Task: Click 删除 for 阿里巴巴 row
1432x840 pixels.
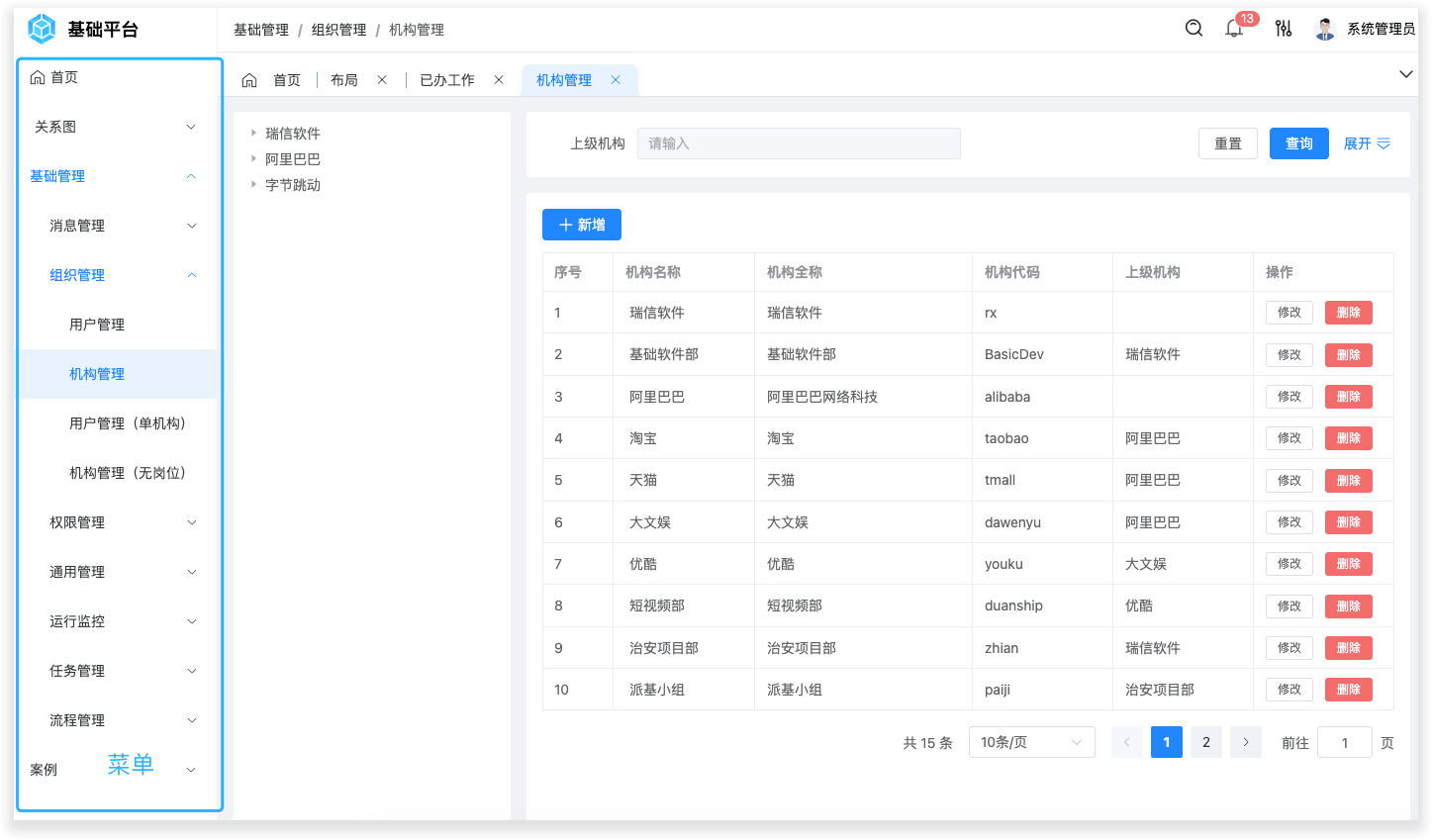Action: 1349,397
